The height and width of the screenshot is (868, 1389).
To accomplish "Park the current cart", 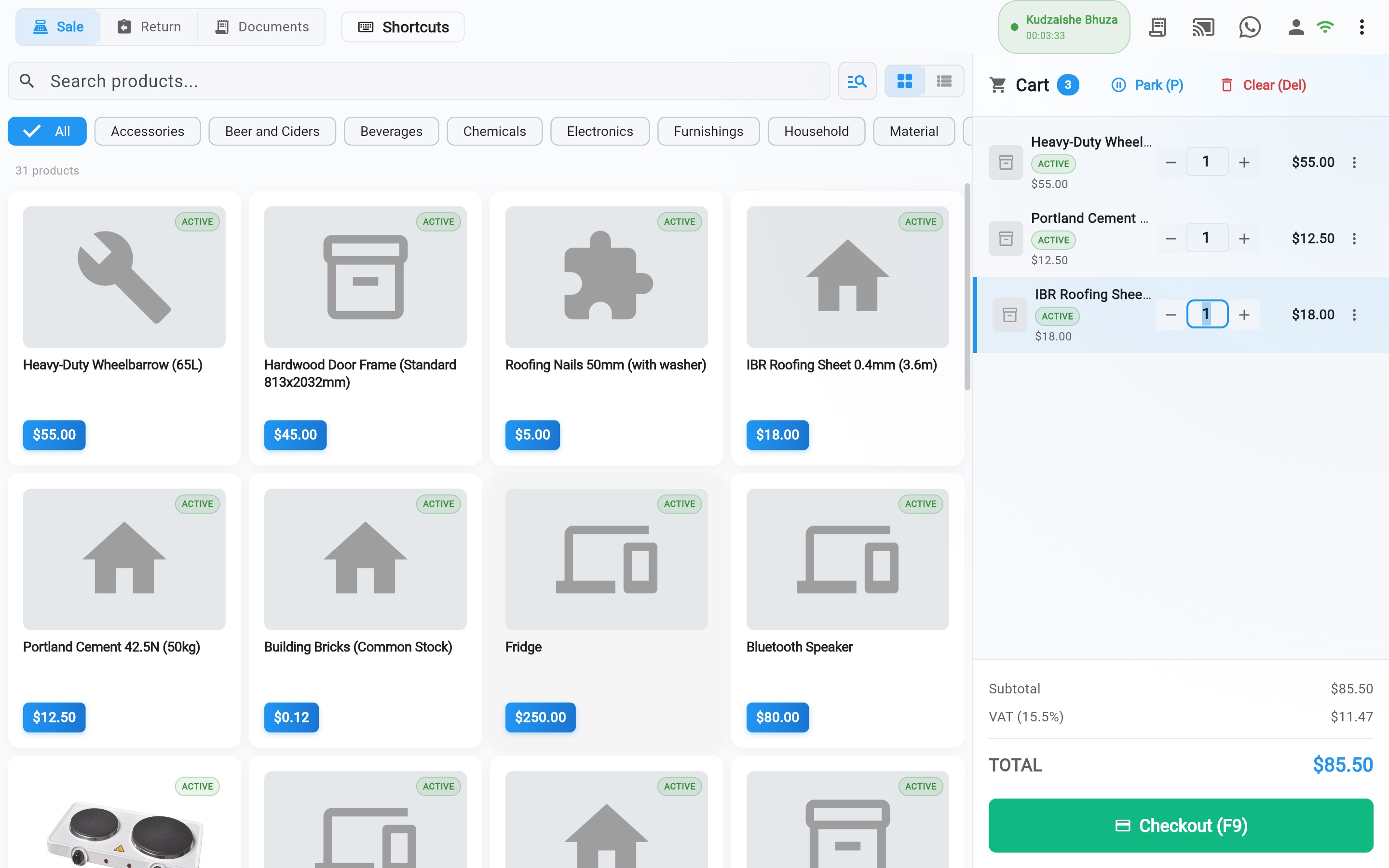I will 1147,85.
